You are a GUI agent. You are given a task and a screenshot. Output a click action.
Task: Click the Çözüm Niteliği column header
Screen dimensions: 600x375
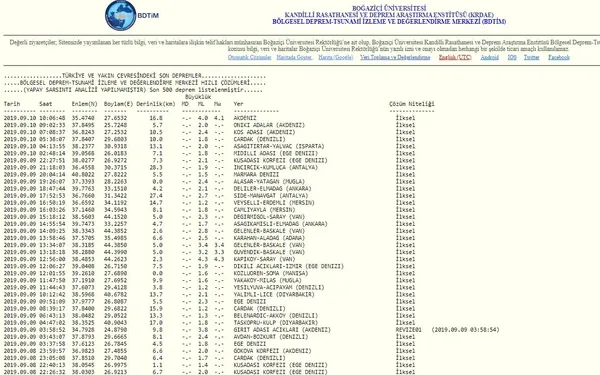(x=412, y=104)
